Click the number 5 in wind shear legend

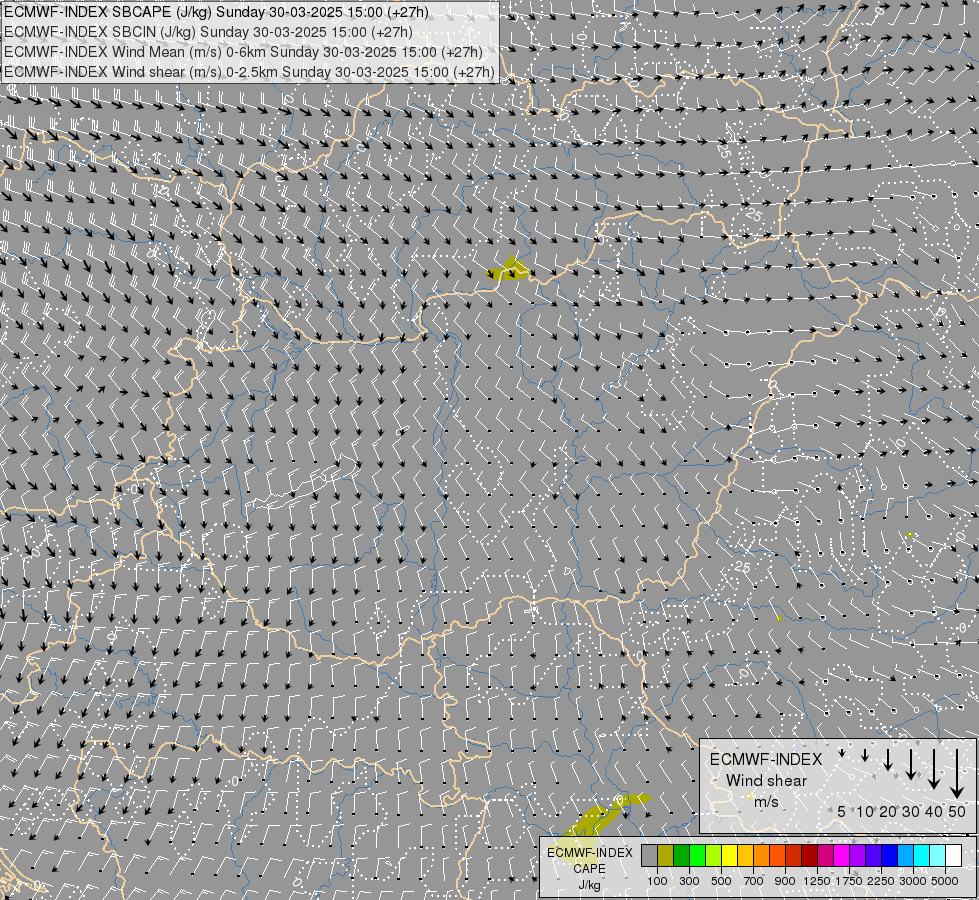pos(842,811)
